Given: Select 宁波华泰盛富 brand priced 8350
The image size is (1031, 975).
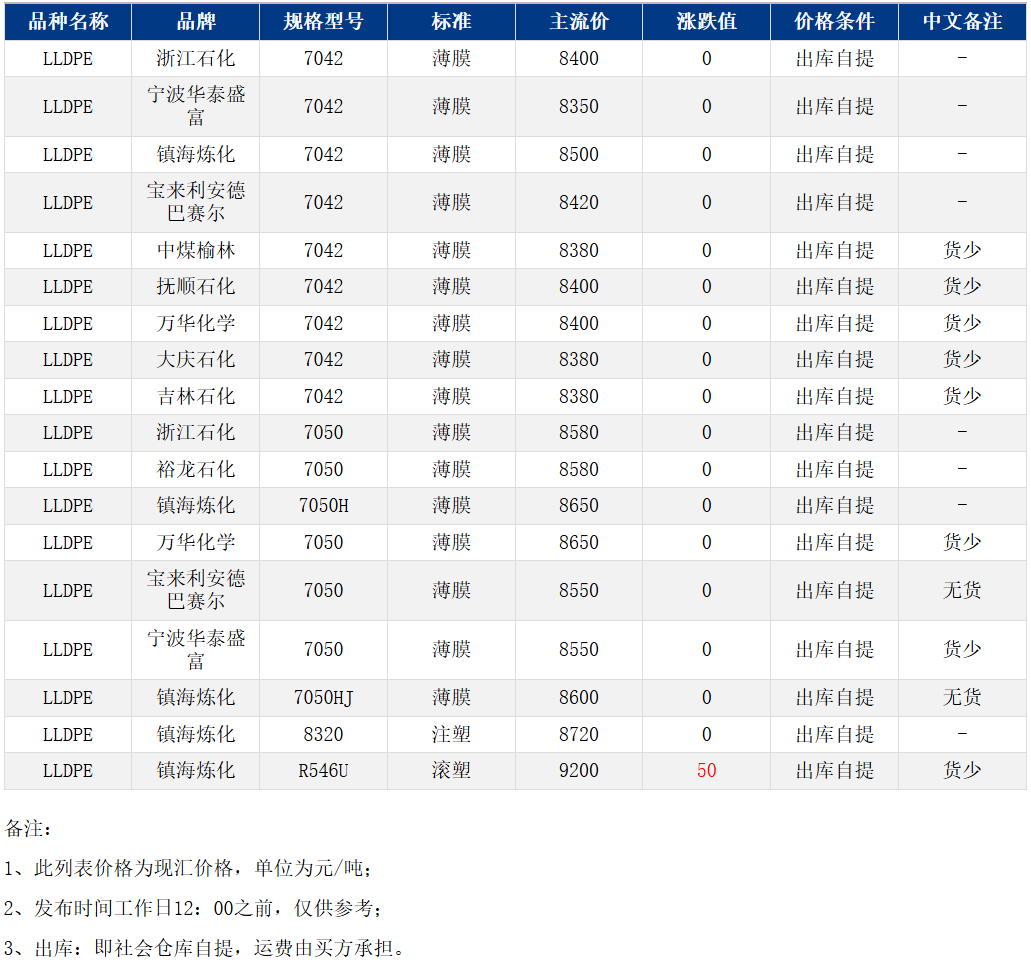Looking at the screenshot, I should click(x=196, y=107).
